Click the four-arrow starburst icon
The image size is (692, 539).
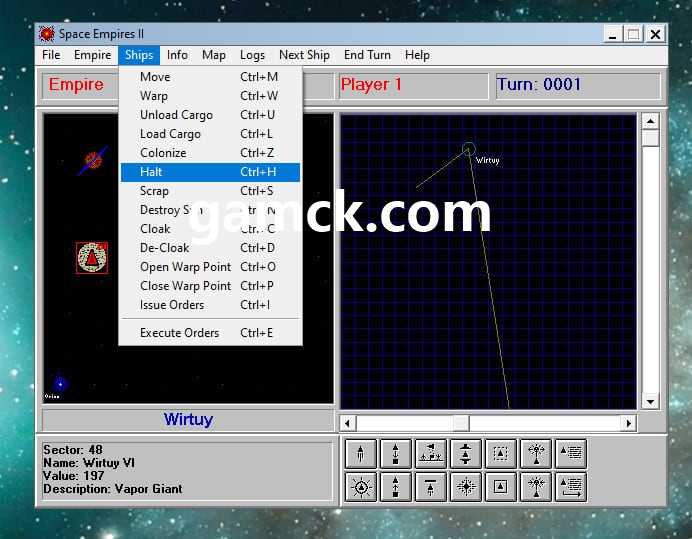(x=466, y=488)
